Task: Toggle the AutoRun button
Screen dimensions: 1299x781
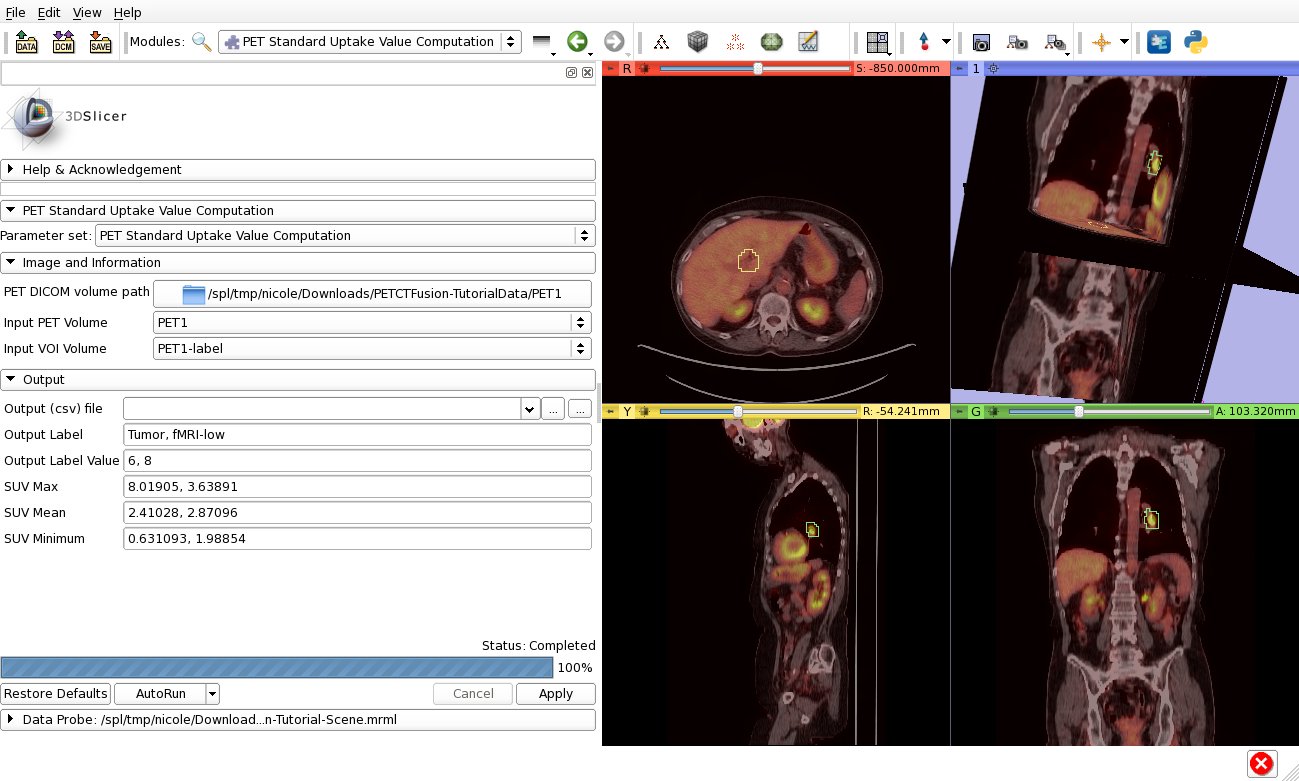Action: 160,694
